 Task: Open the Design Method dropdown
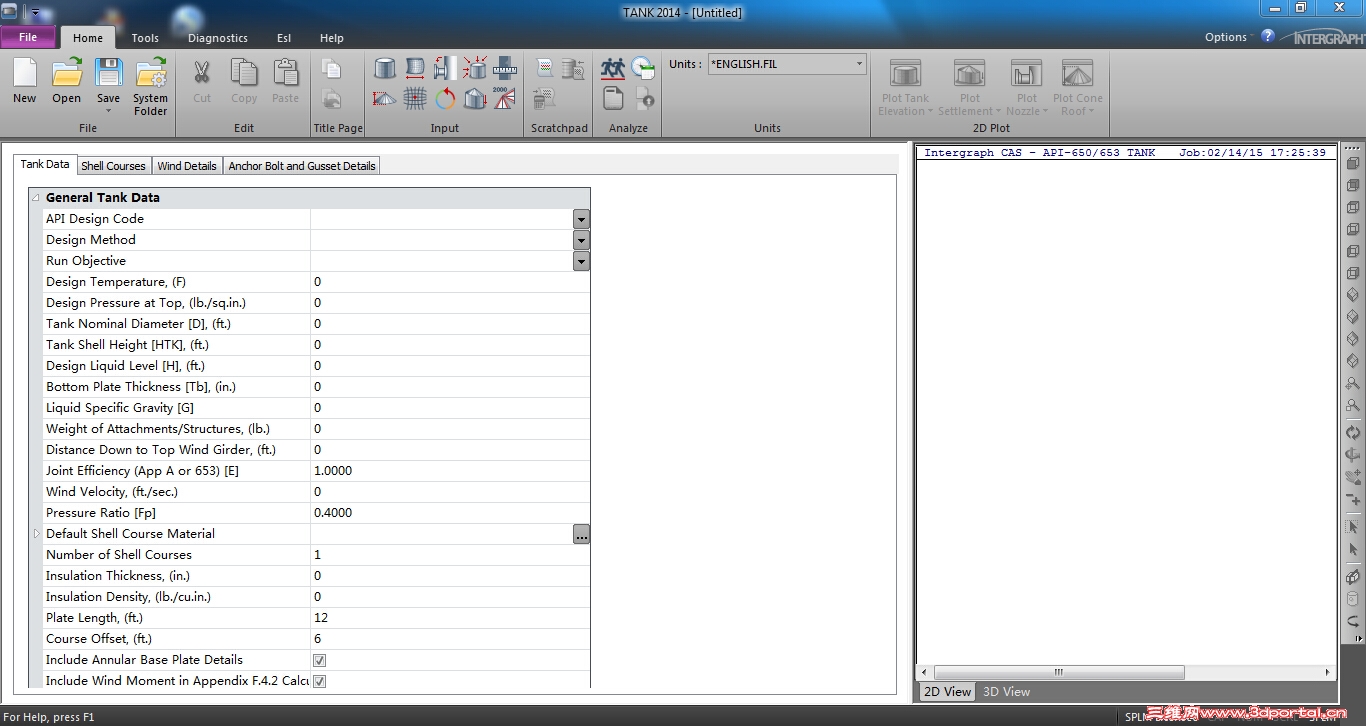(581, 240)
